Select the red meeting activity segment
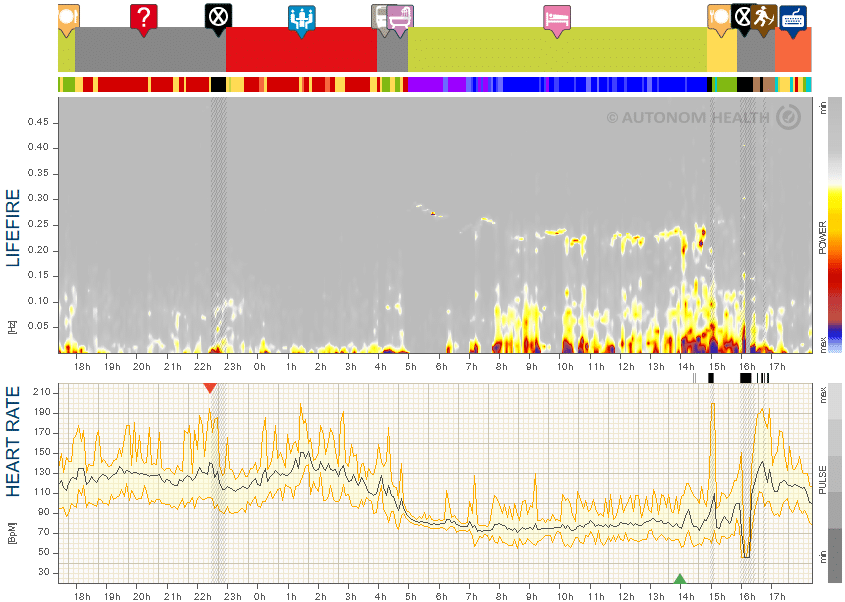This screenshot has height=602, width=845. click(301, 50)
